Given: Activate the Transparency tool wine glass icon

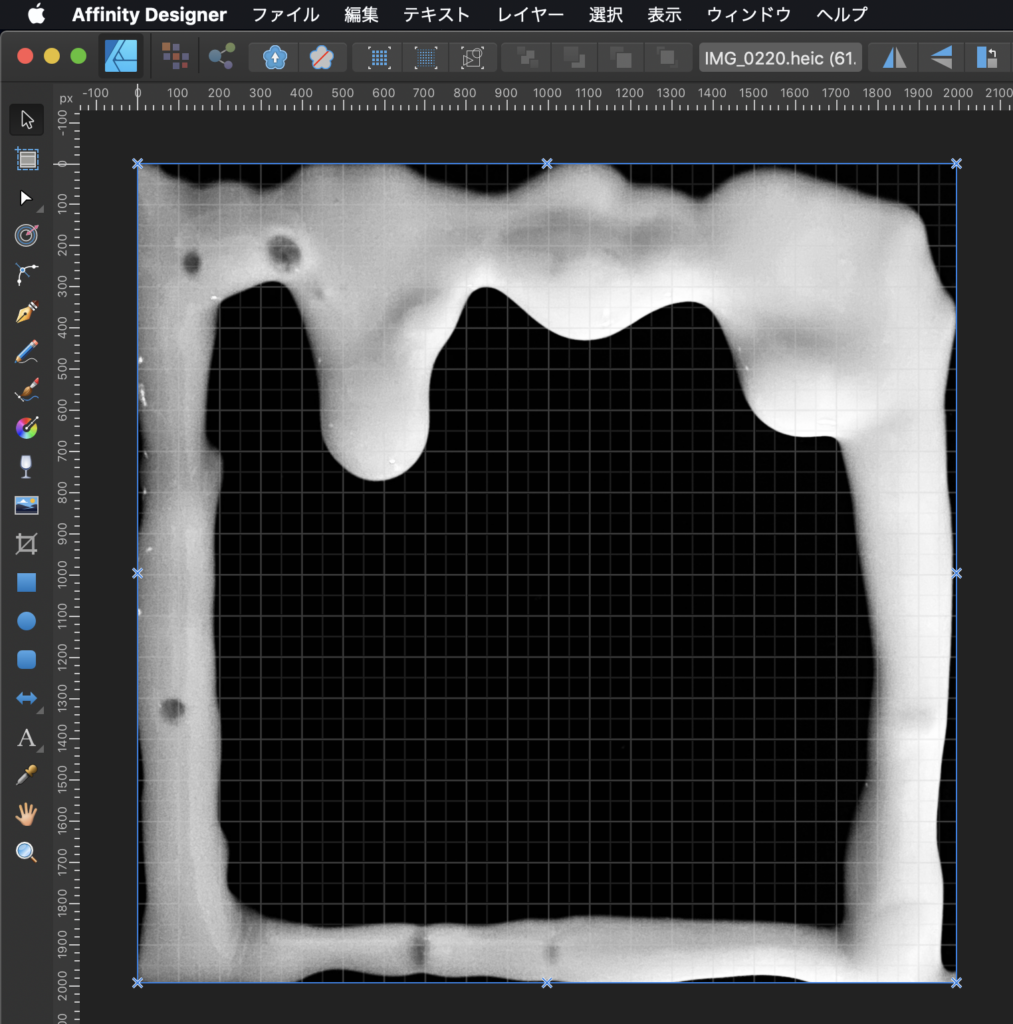Looking at the screenshot, I should (27, 466).
